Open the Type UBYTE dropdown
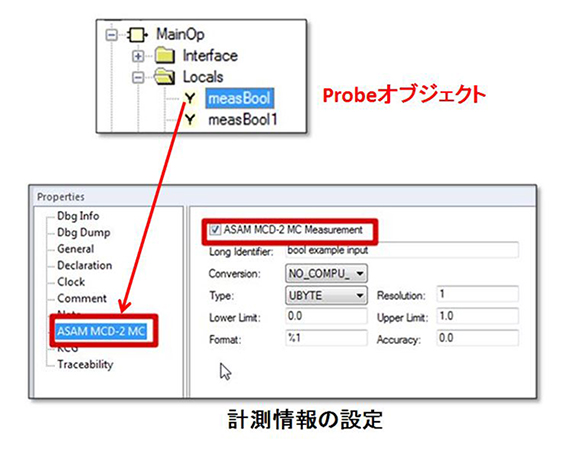 point(326,295)
